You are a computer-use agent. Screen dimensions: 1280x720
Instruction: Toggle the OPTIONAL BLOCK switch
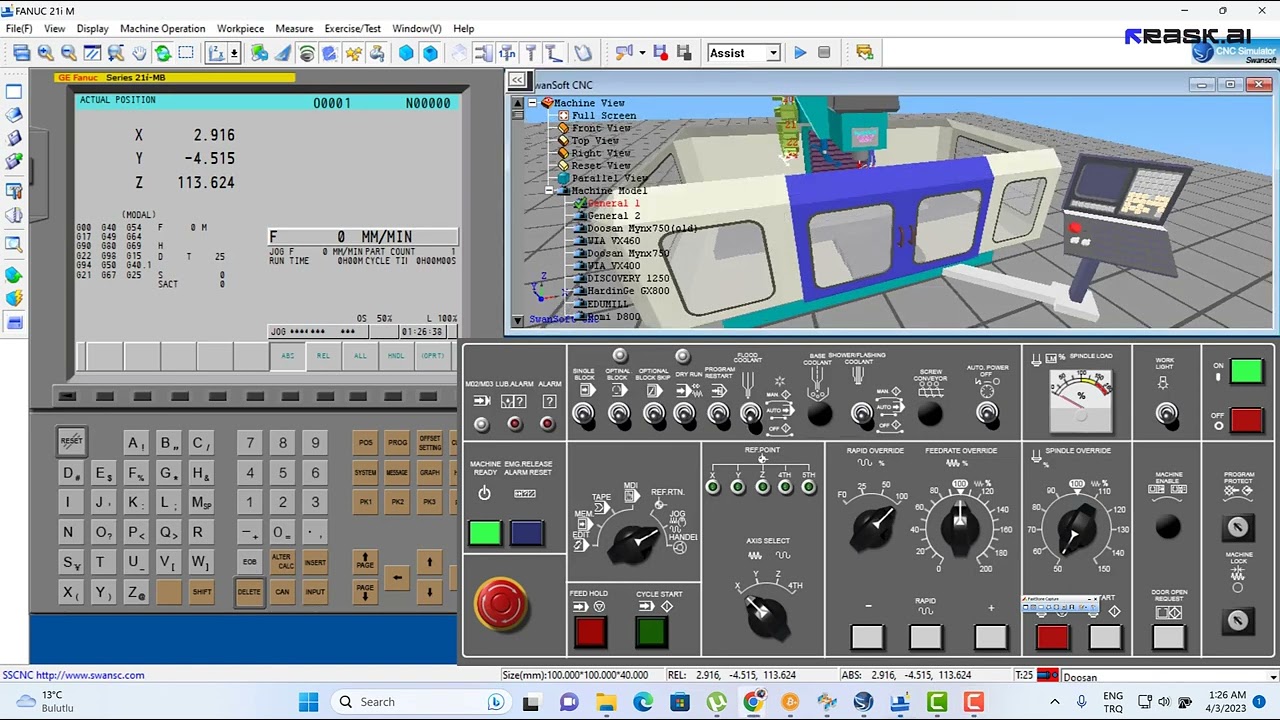click(x=619, y=414)
